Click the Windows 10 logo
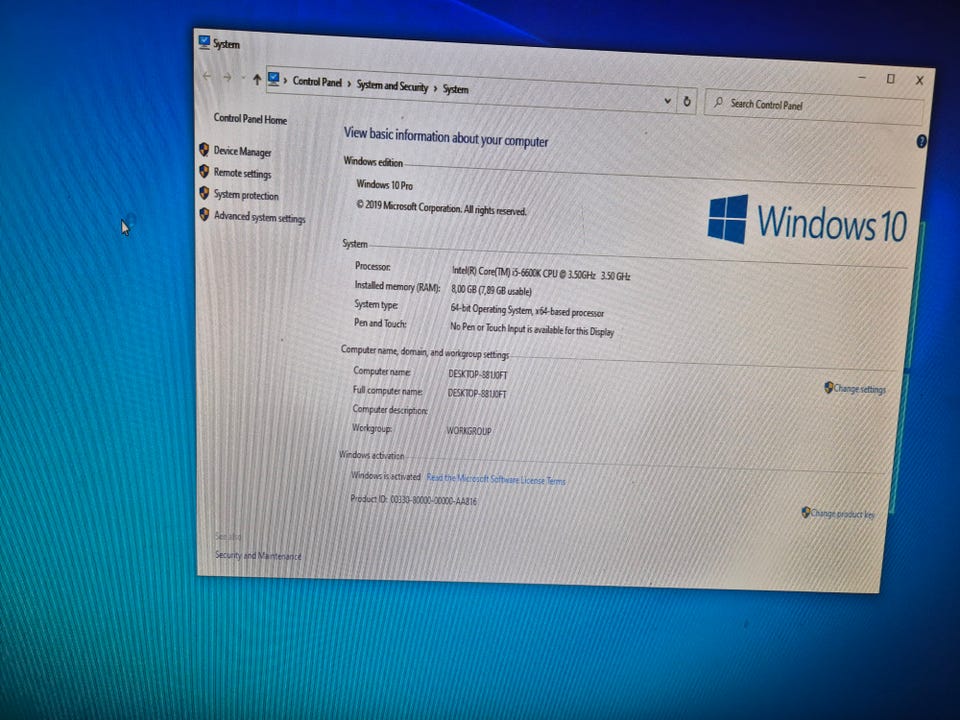 (807, 221)
